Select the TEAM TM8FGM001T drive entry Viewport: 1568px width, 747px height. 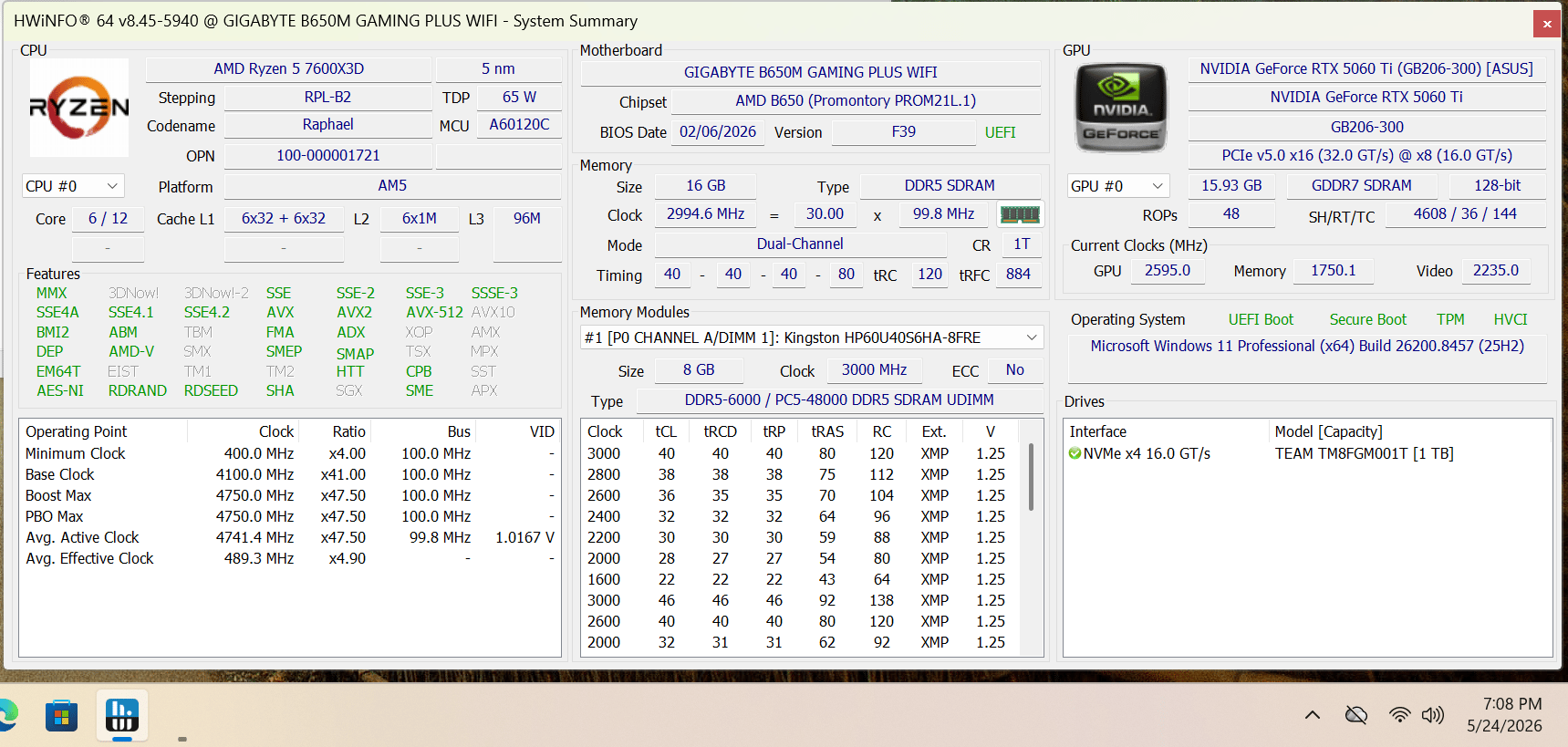click(1307, 453)
